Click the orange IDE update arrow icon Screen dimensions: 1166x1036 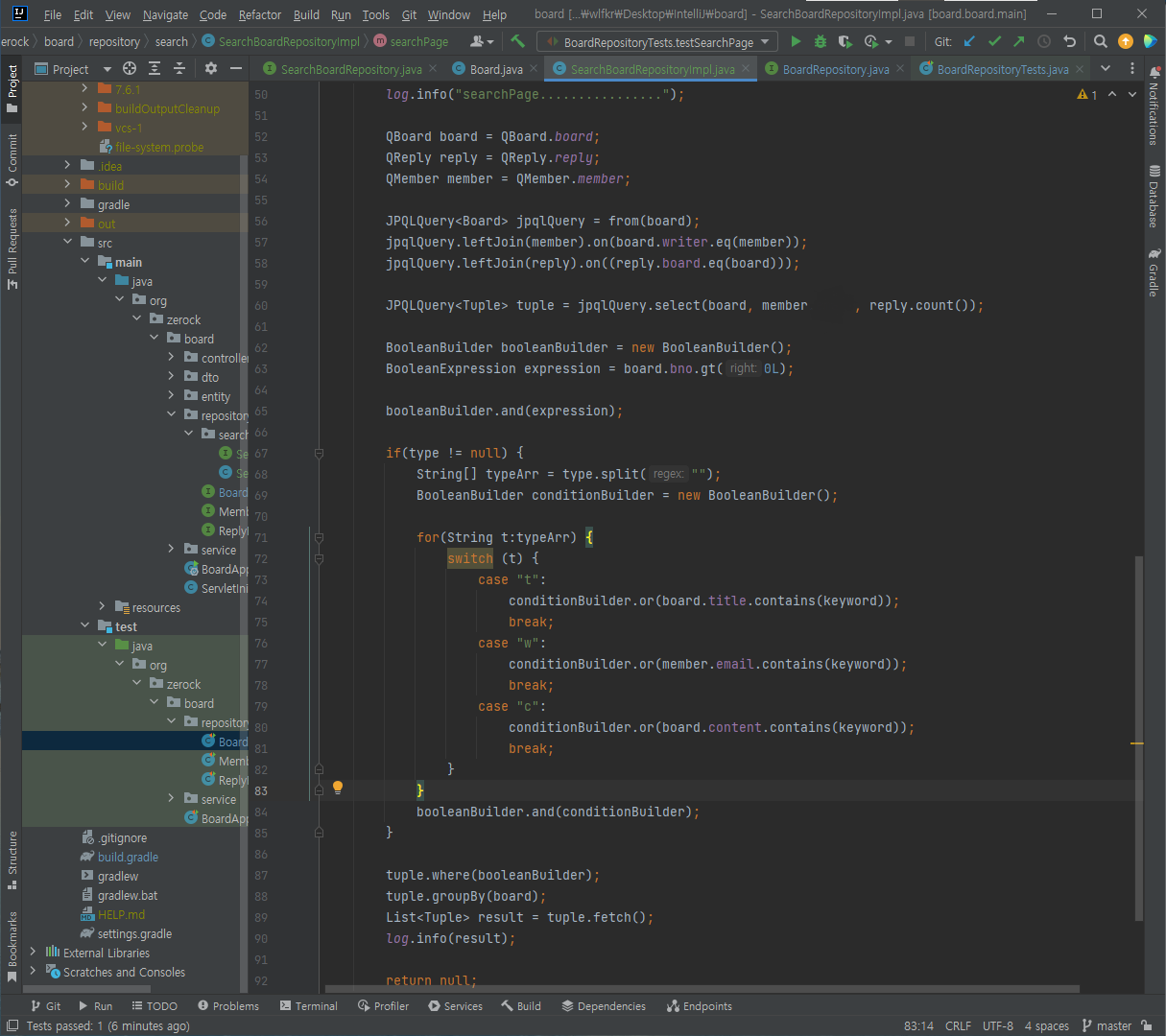coord(1126,41)
